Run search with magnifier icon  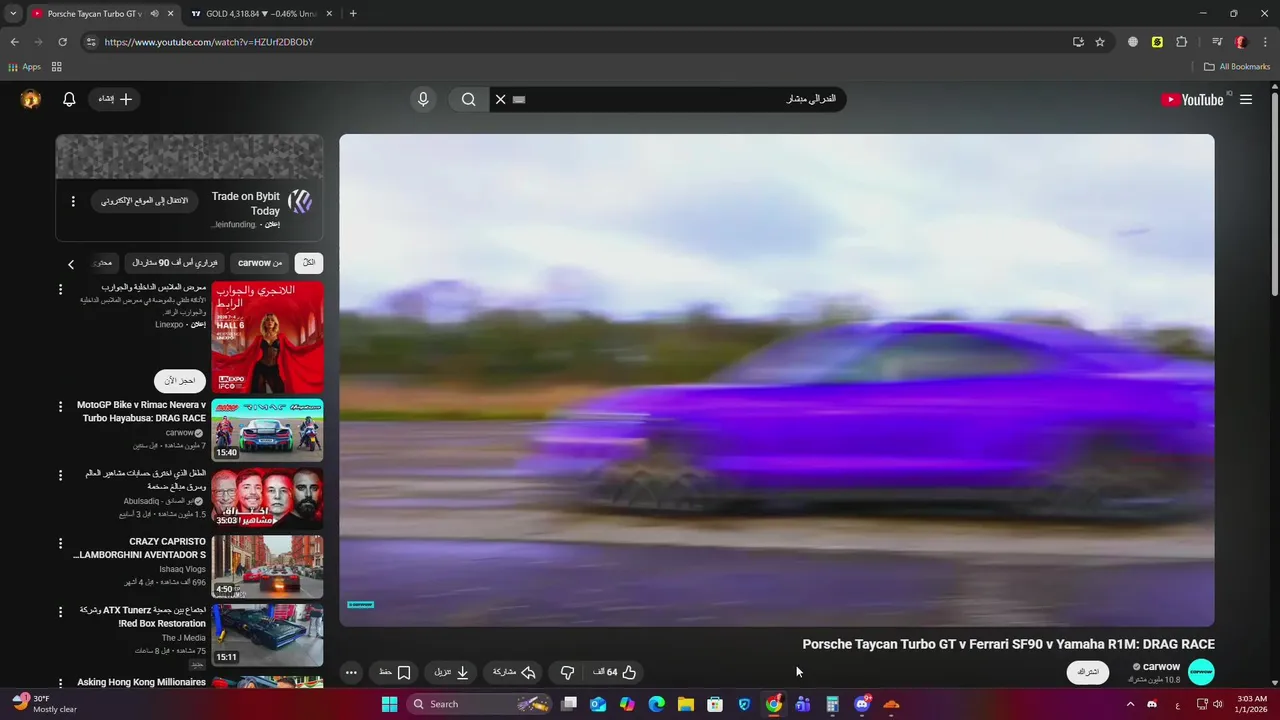pyautogui.click(x=468, y=99)
